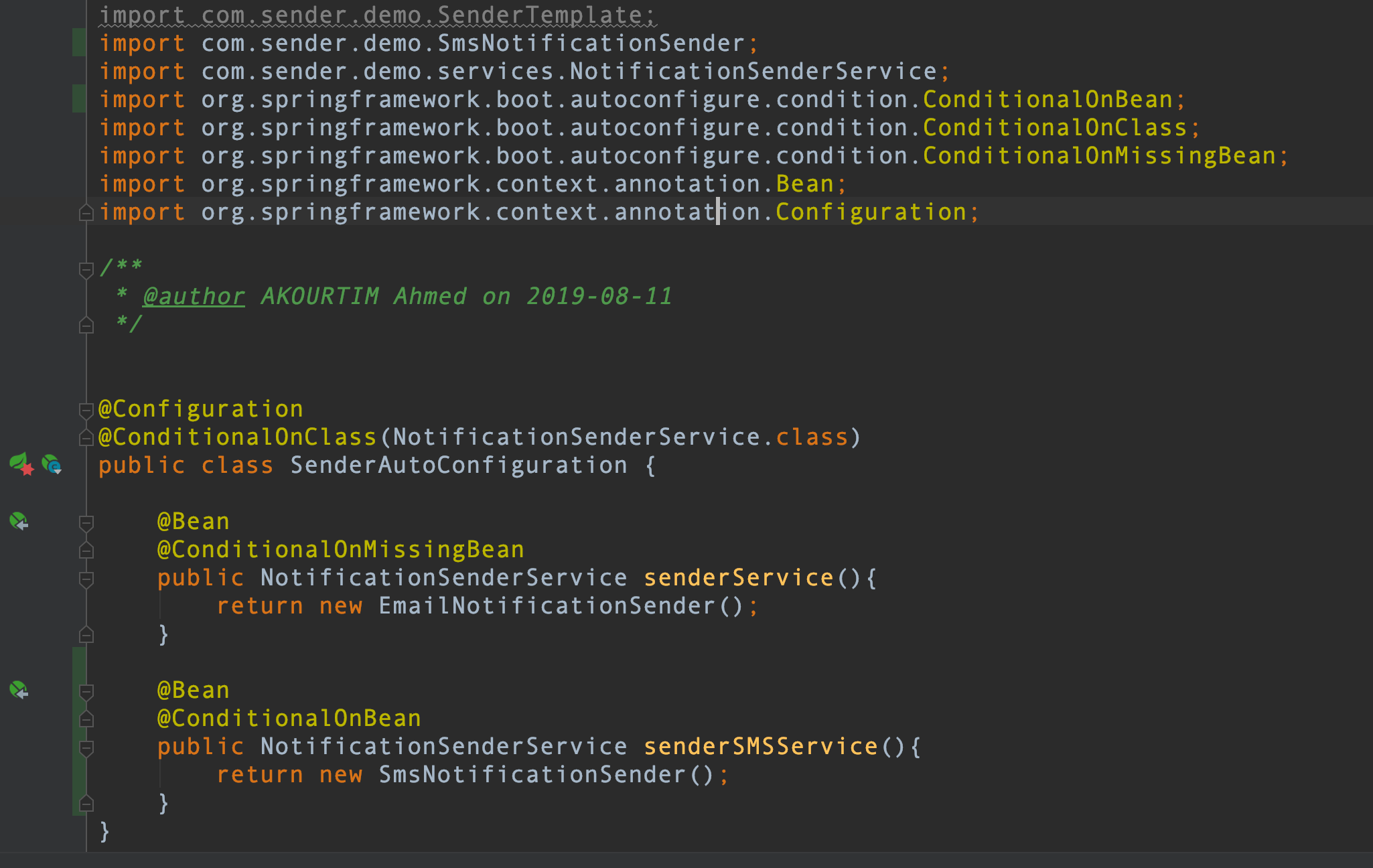Screen dimensions: 1373x868
Task: Navigate via Spring bean icon next to senderService method
Action: (x=18, y=521)
